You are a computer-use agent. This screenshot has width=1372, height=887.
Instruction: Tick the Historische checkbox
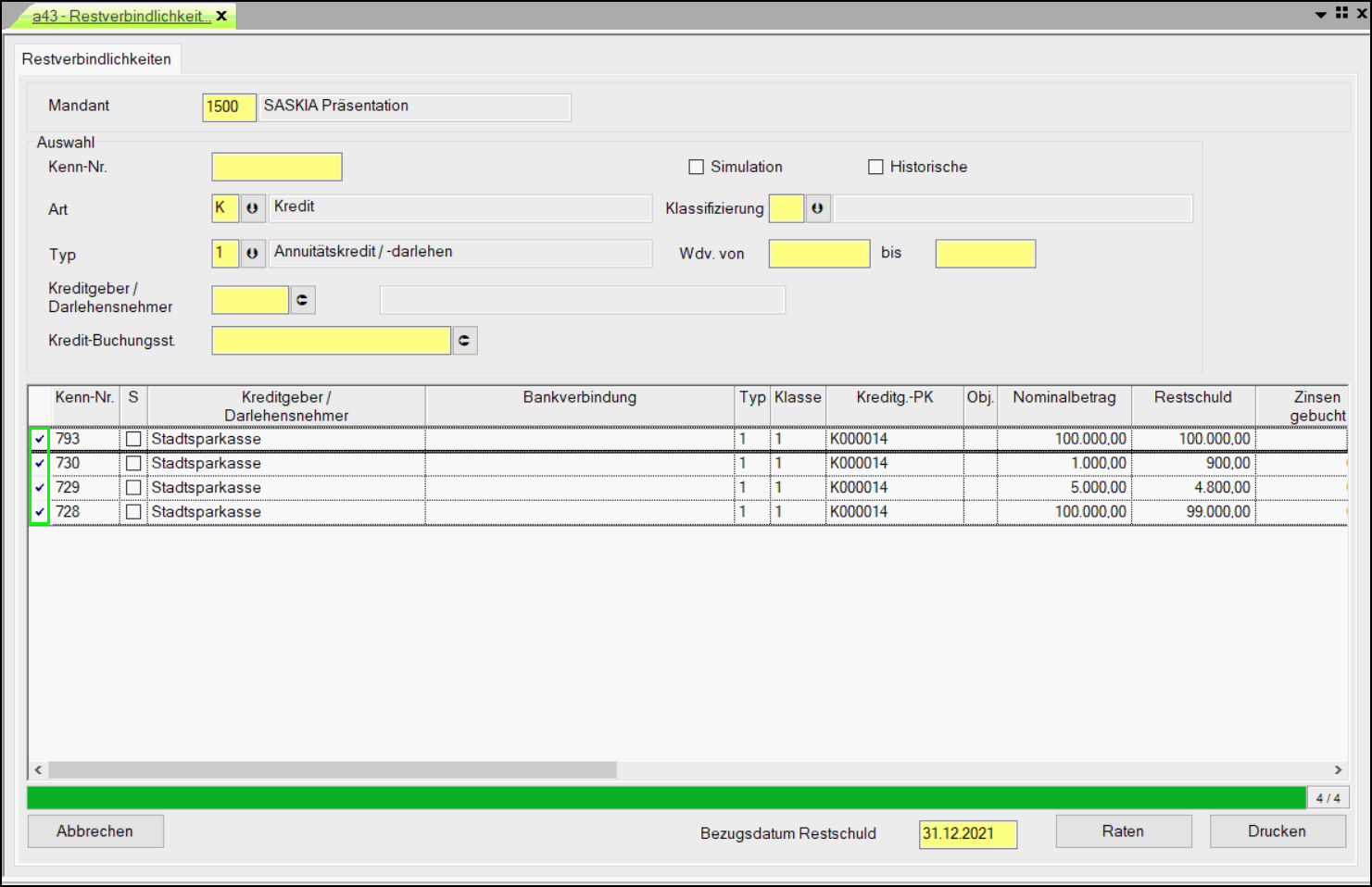coord(875,167)
